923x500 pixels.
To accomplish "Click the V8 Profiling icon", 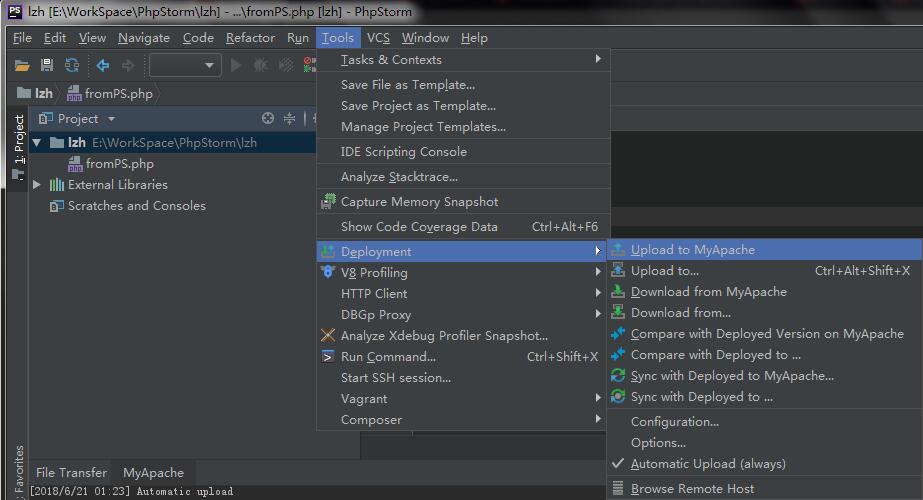I will click(328, 272).
